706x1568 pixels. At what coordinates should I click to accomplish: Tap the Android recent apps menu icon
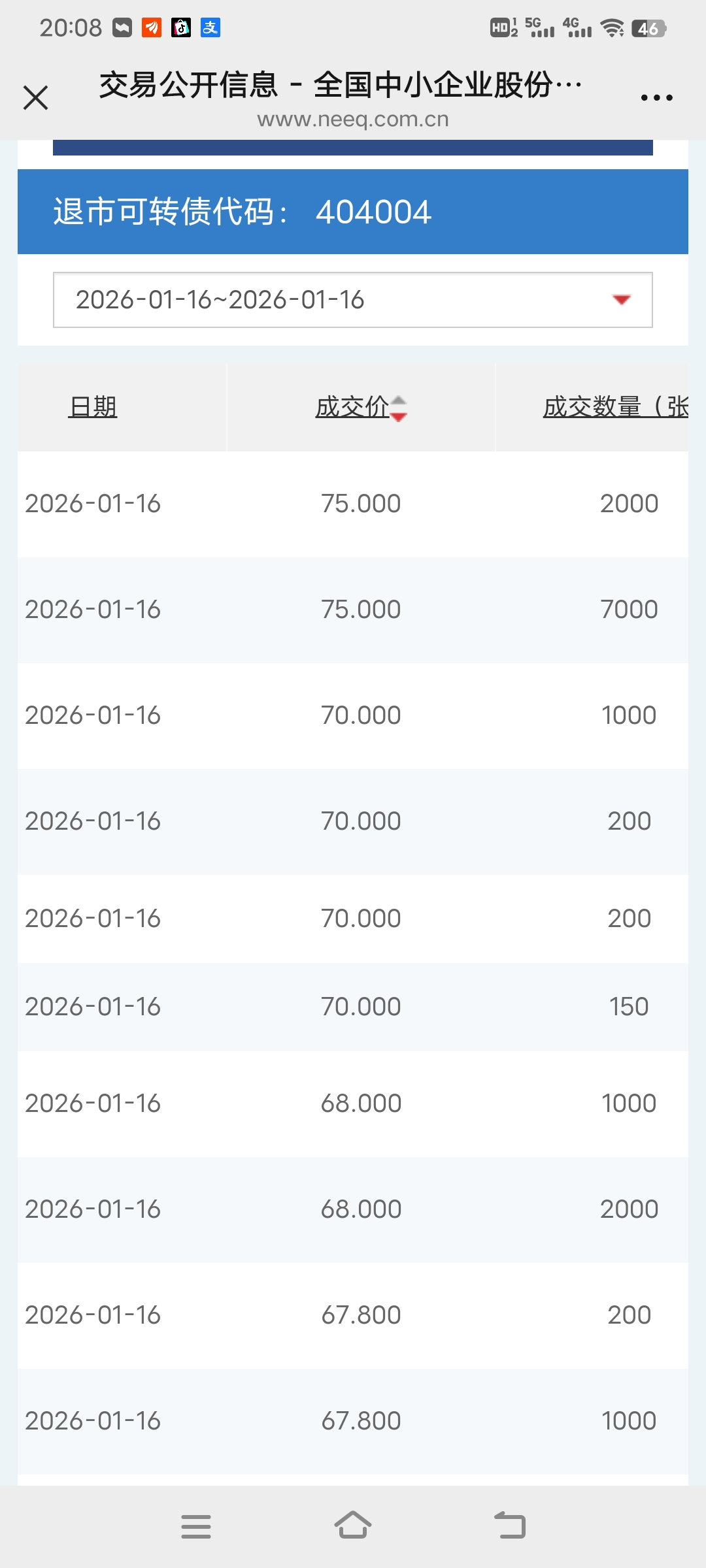coord(196,1526)
